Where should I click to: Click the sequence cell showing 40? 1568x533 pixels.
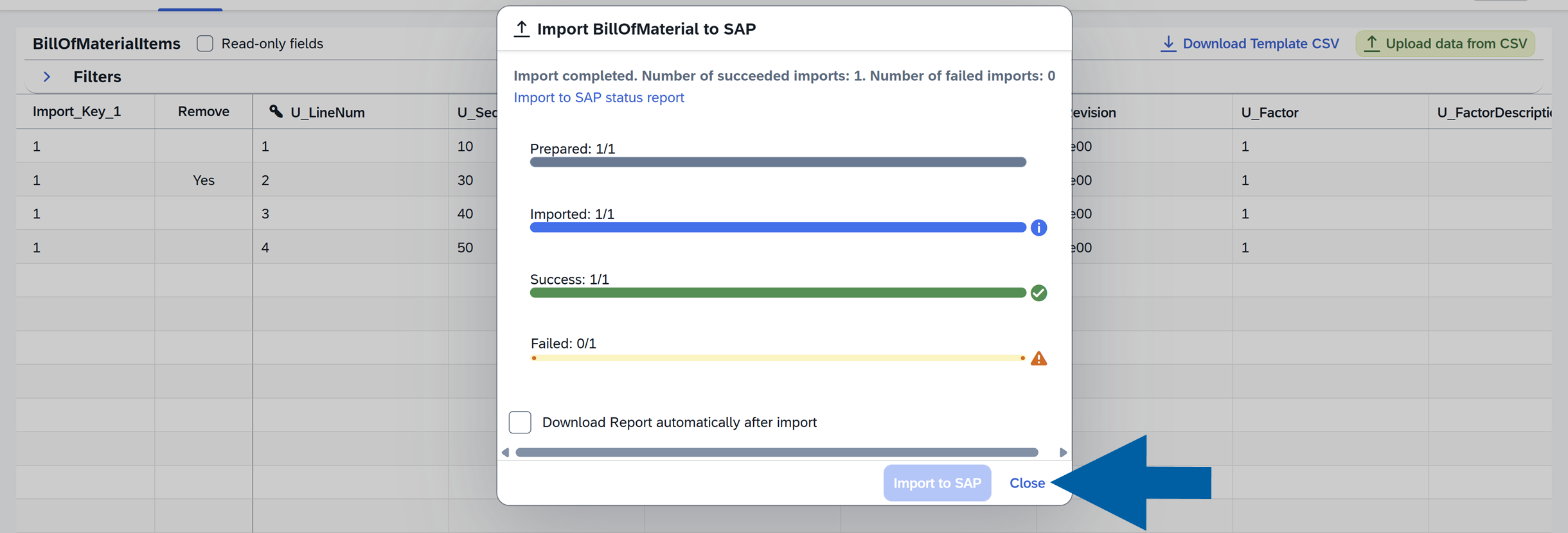tap(473, 214)
